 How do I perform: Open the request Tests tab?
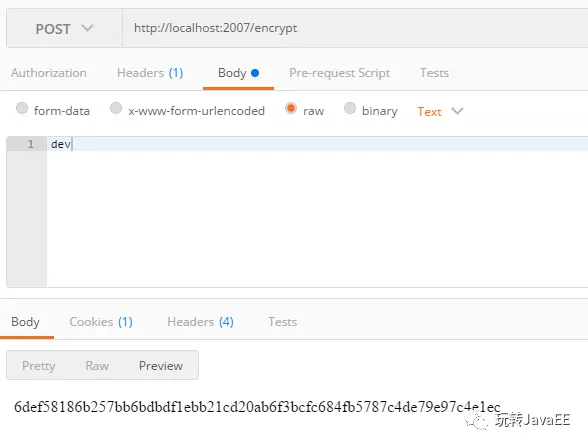tap(434, 73)
